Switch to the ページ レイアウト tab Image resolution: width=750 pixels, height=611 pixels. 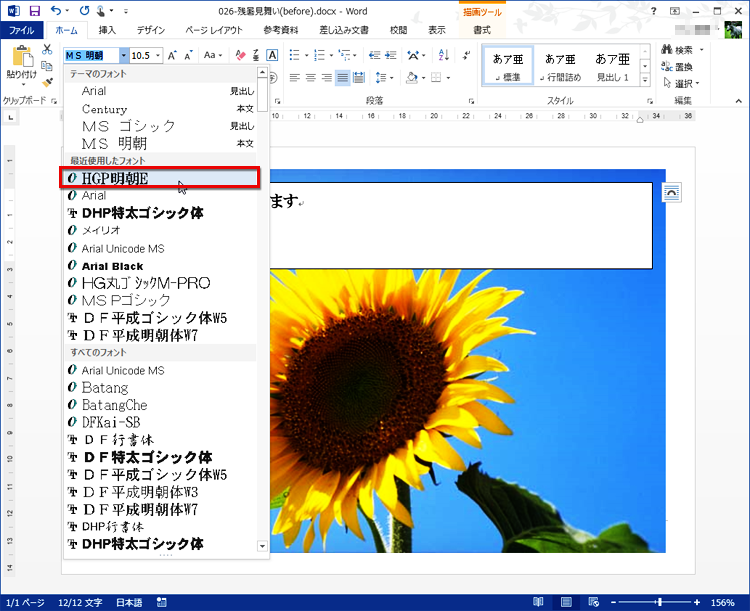point(214,30)
